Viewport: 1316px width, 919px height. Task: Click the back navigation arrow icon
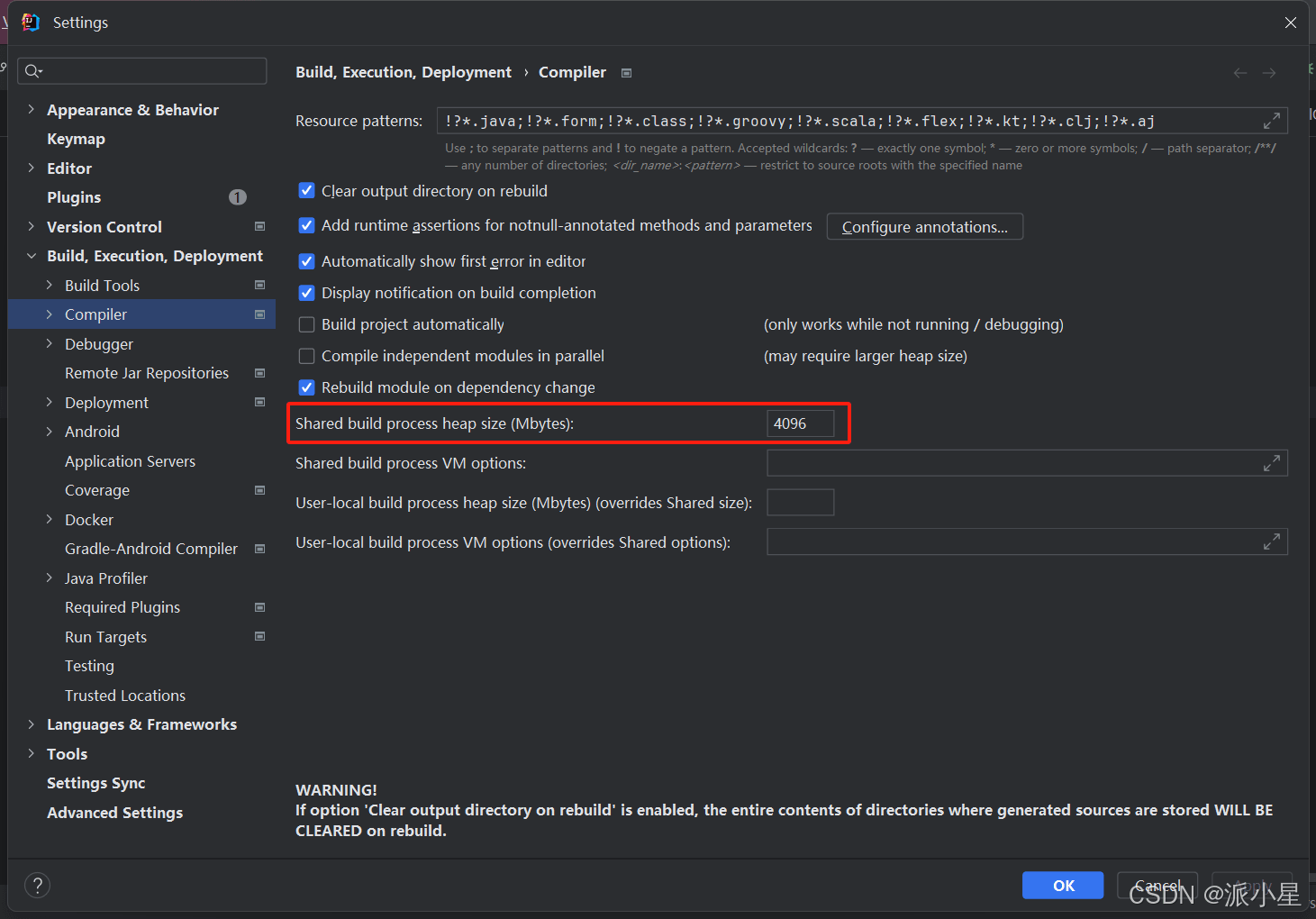click(1240, 73)
